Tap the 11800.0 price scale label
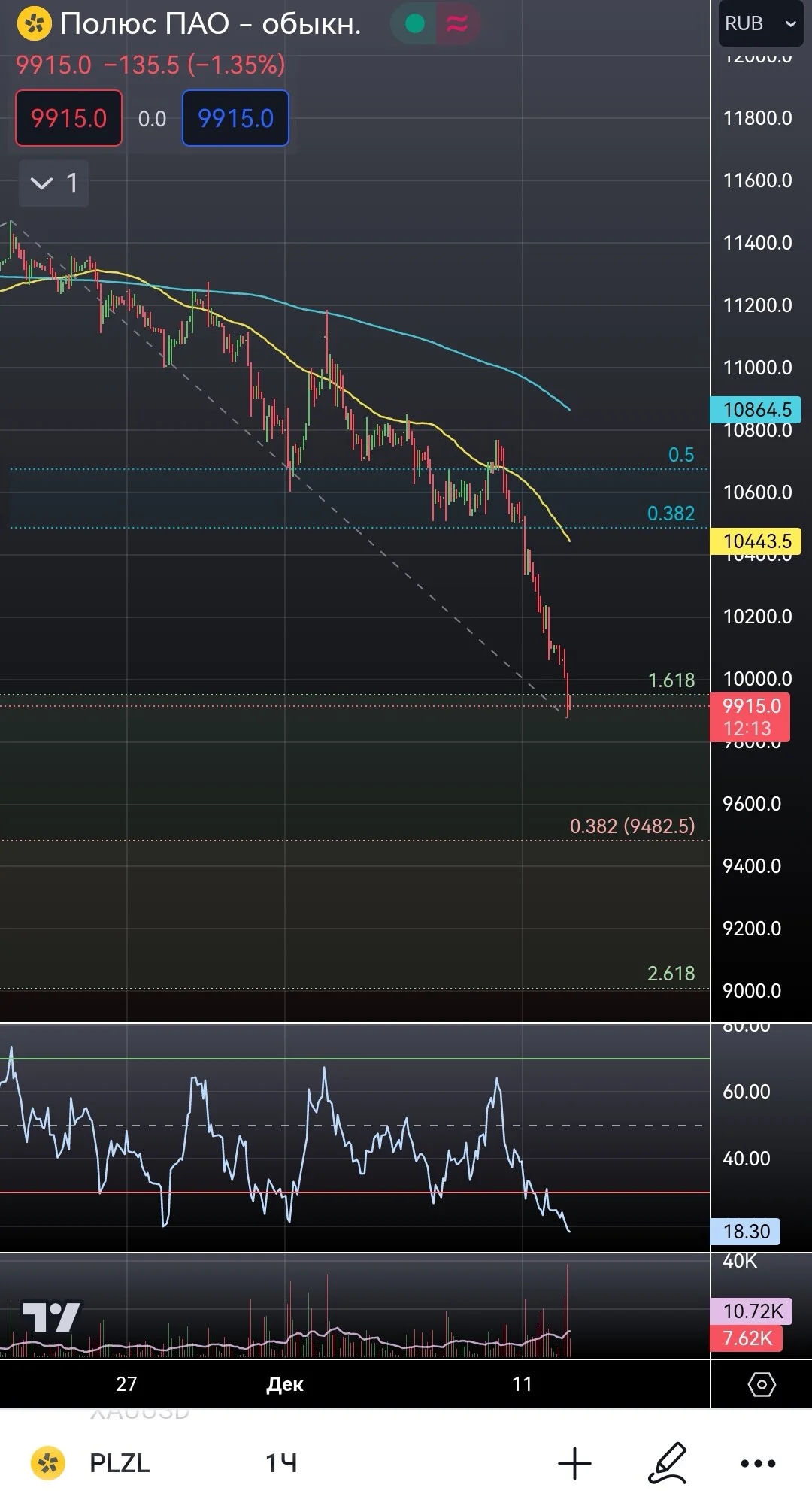This screenshot has width=812, height=1491. (757, 118)
